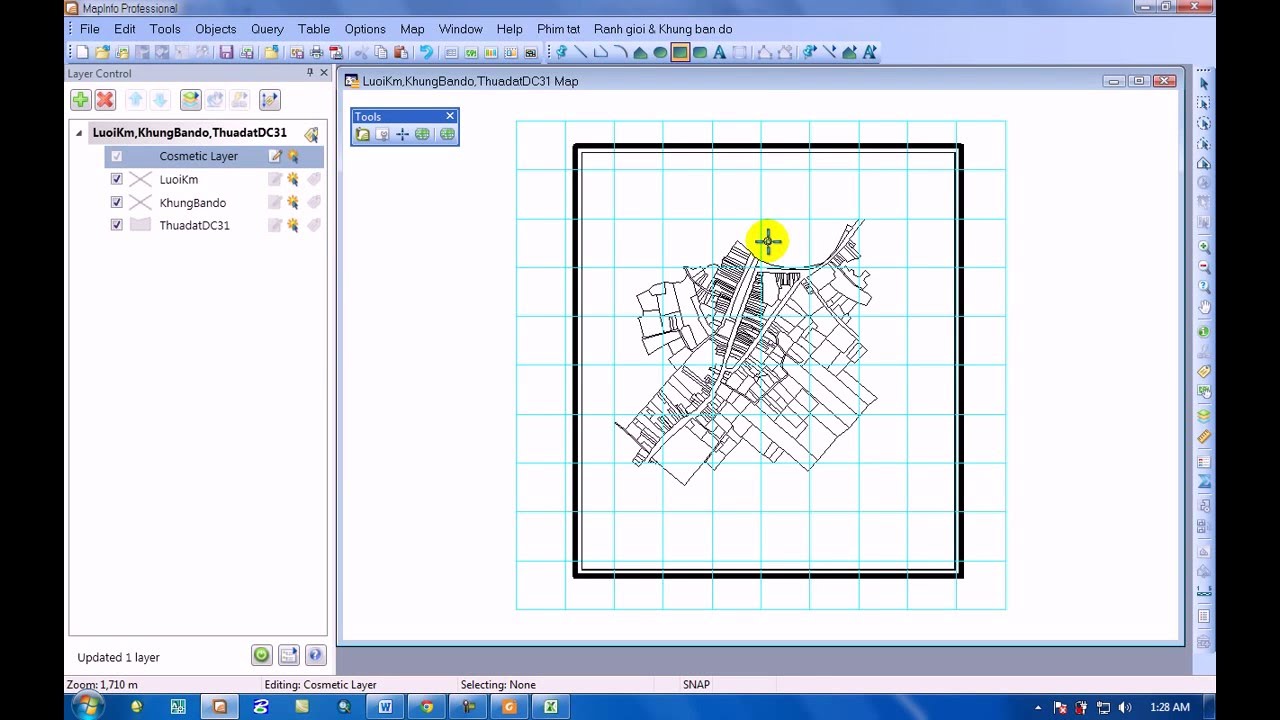Open the LuoiKm layer style swatch
Image resolution: width=1280 pixels, height=720 pixels.
[x=141, y=179]
